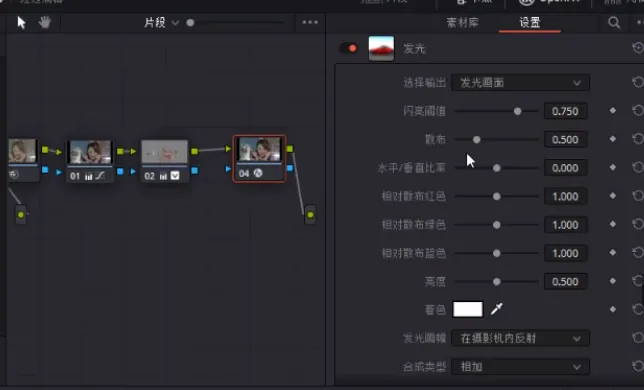
Task: Click the 相对散布蓝色 value field
Action: pos(565,253)
